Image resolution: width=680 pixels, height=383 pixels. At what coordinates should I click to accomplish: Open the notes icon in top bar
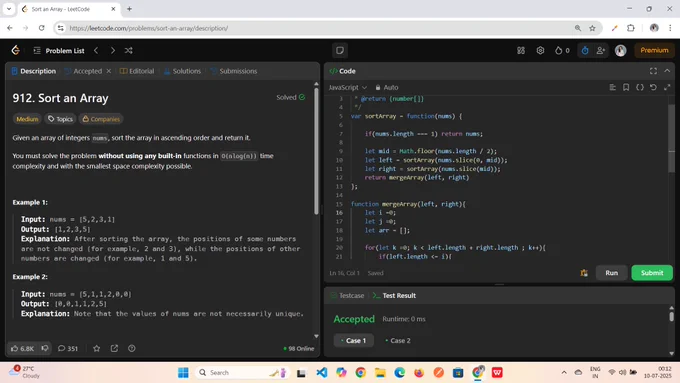(340, 50)
